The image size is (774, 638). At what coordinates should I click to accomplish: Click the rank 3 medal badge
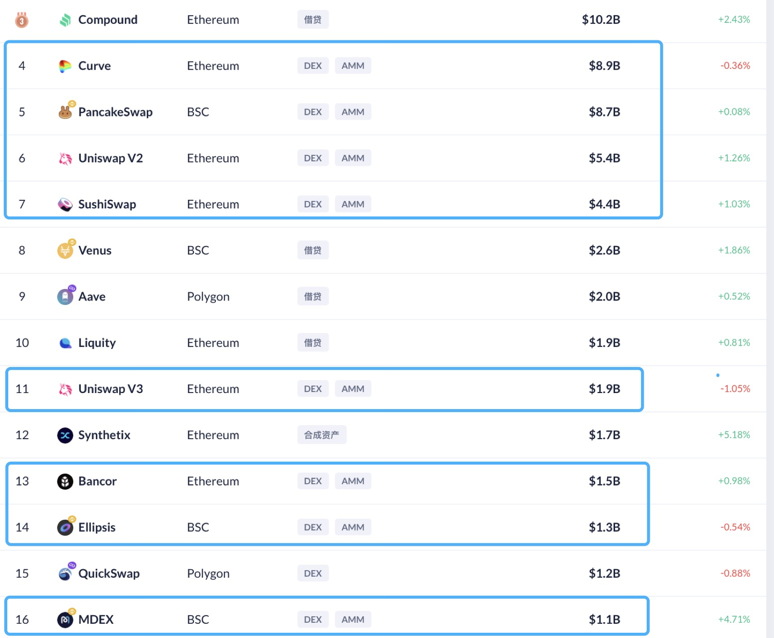tap(22, 20)
